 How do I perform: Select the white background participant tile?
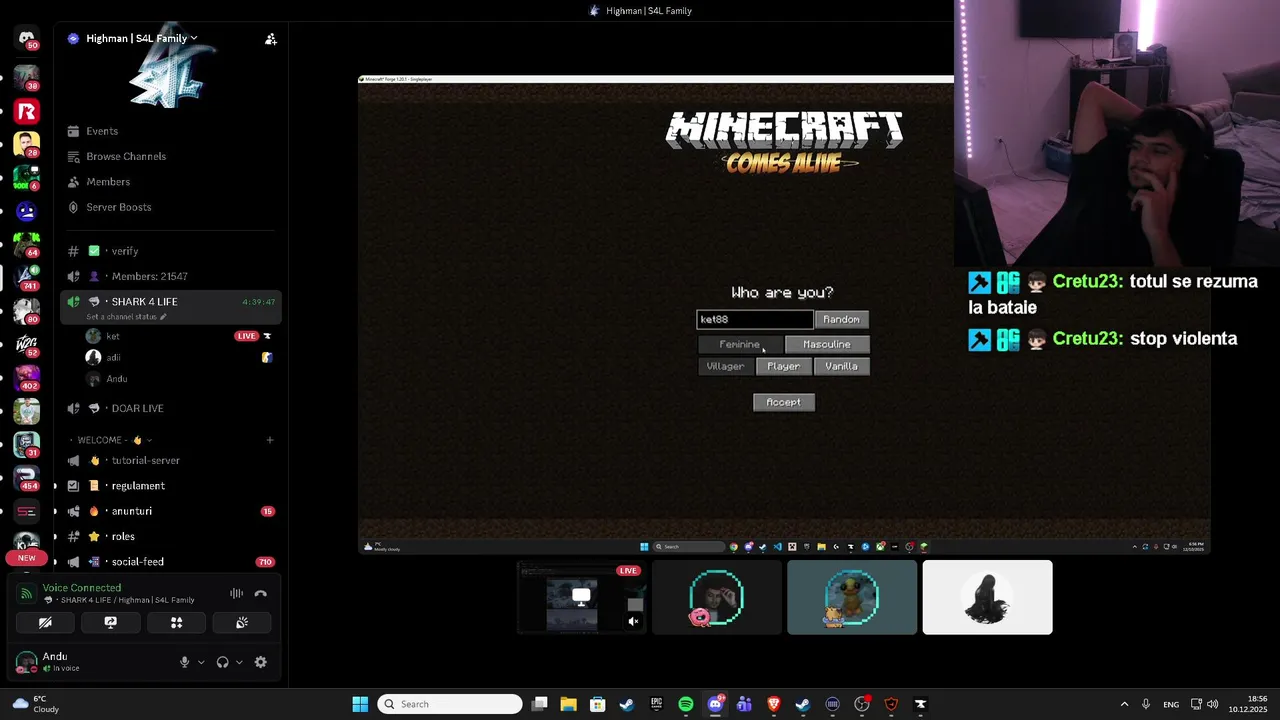point(987,598)
